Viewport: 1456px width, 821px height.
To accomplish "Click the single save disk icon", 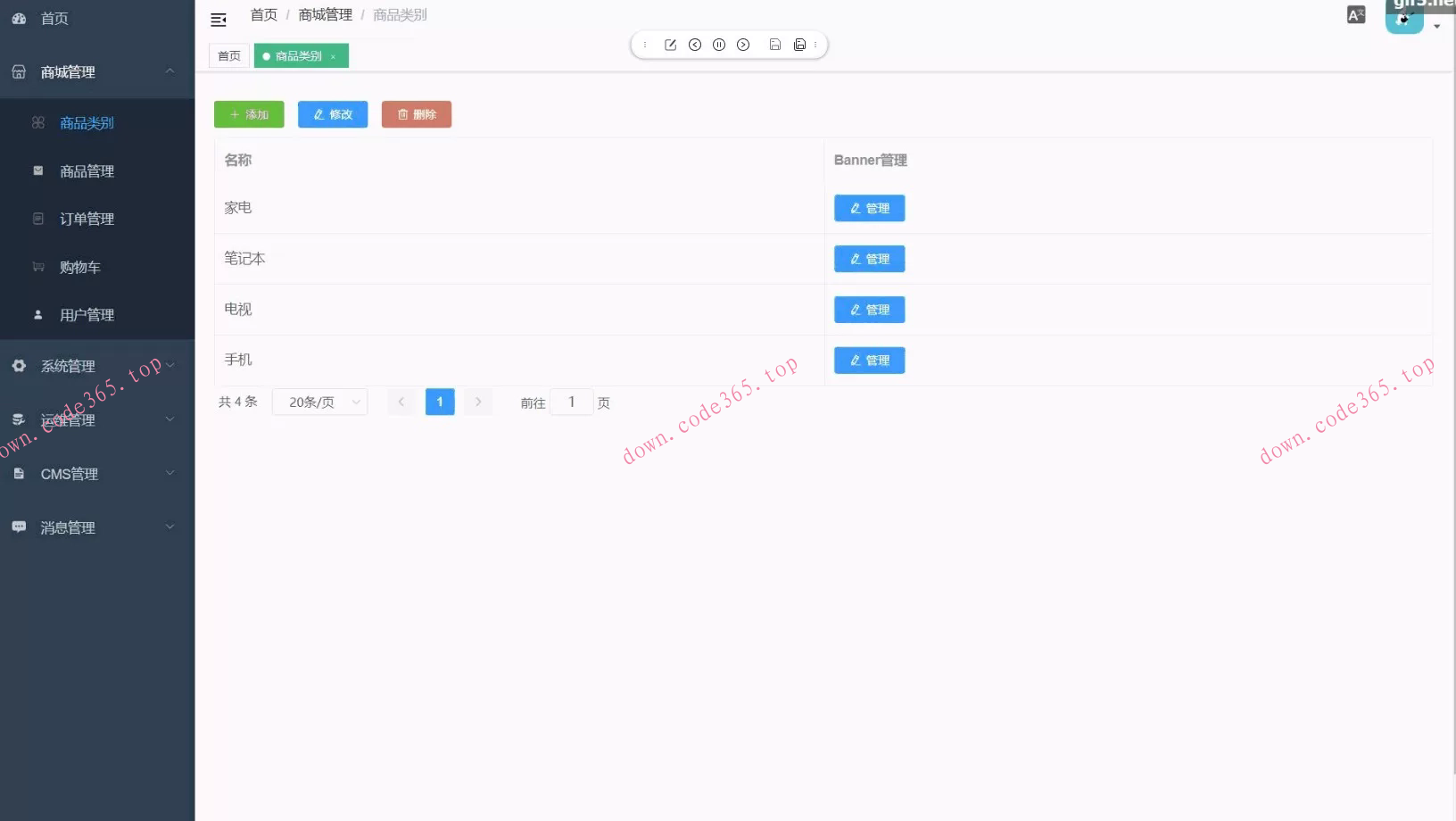I will pyautogui.click(x=775, y=45).
